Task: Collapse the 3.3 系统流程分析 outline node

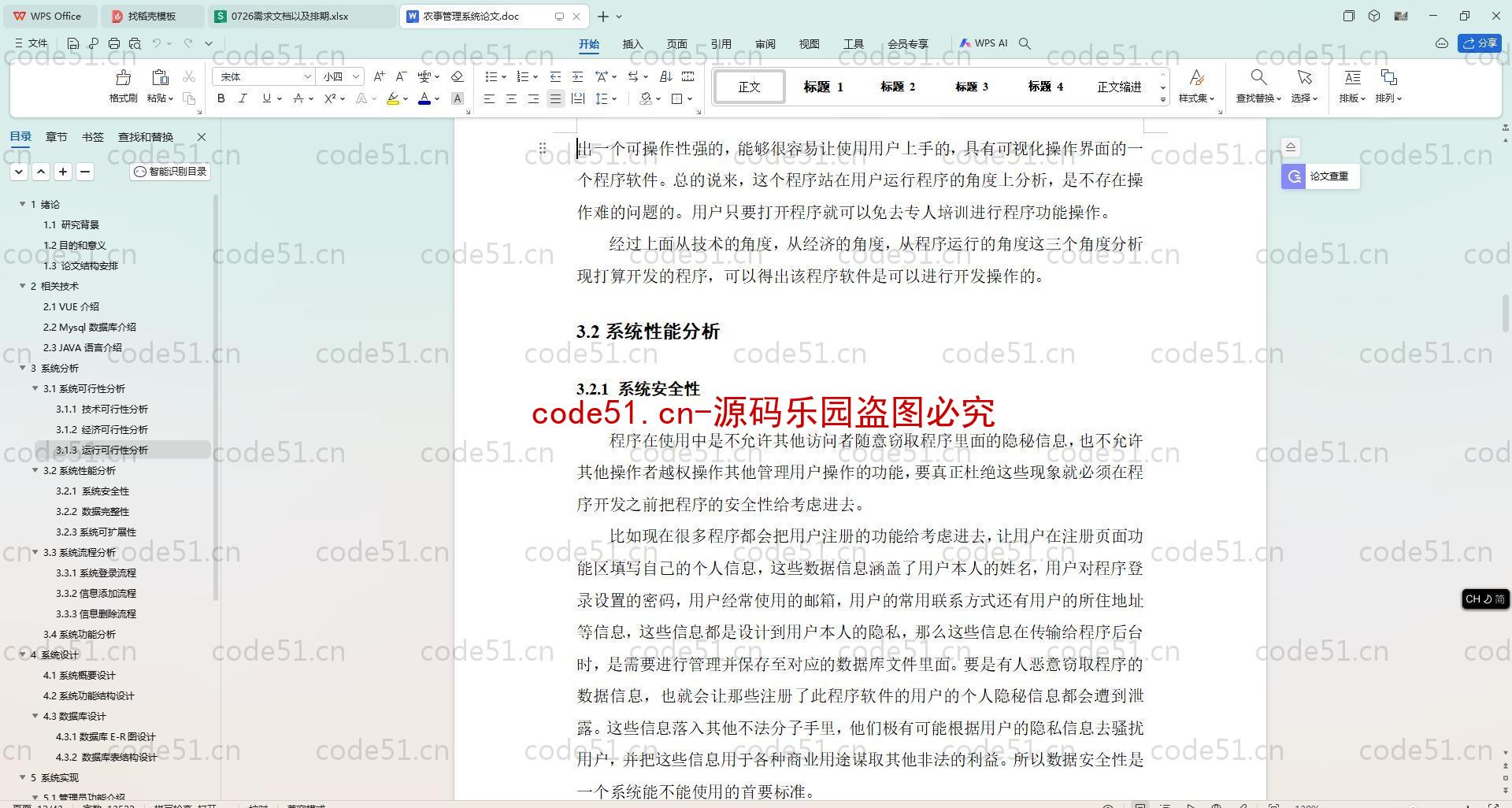Action: click(x=35, y=552)
